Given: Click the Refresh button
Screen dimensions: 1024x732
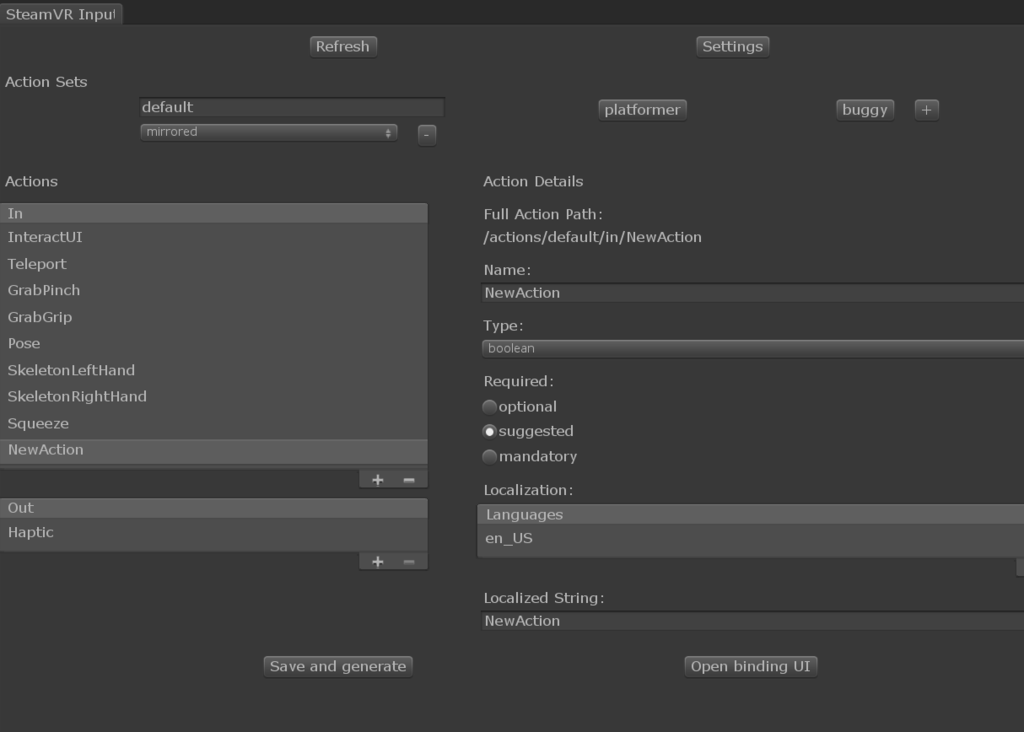Looking at the screenshot, I should click(343, 46).
